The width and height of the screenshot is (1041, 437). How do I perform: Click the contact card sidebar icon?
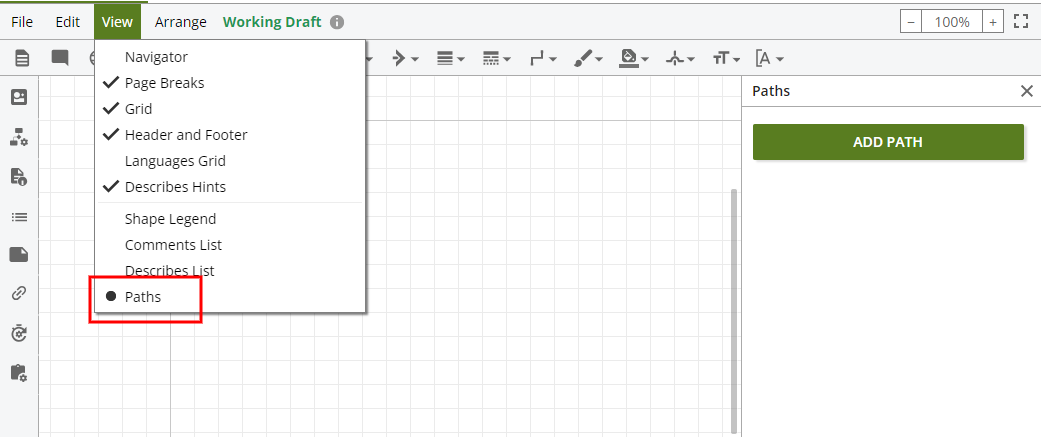(18, 97)
